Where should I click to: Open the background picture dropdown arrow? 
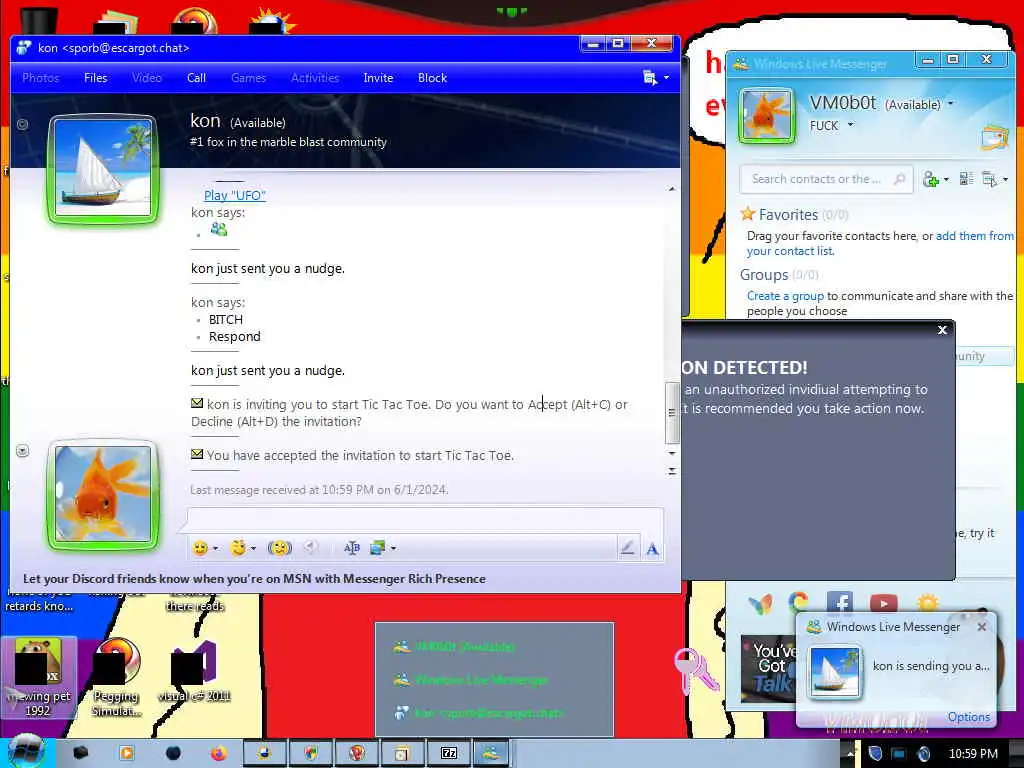[393, 549]
